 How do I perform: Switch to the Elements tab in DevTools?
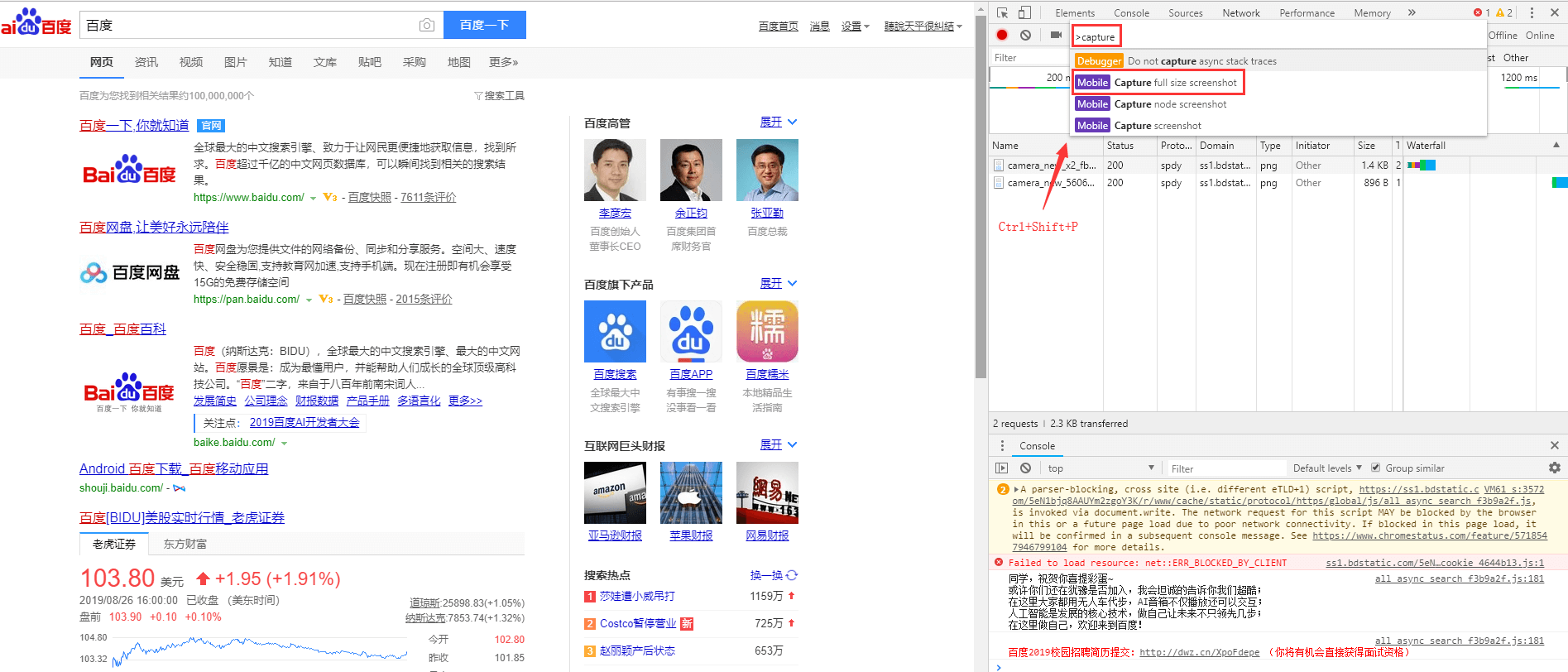point(1075,12)
